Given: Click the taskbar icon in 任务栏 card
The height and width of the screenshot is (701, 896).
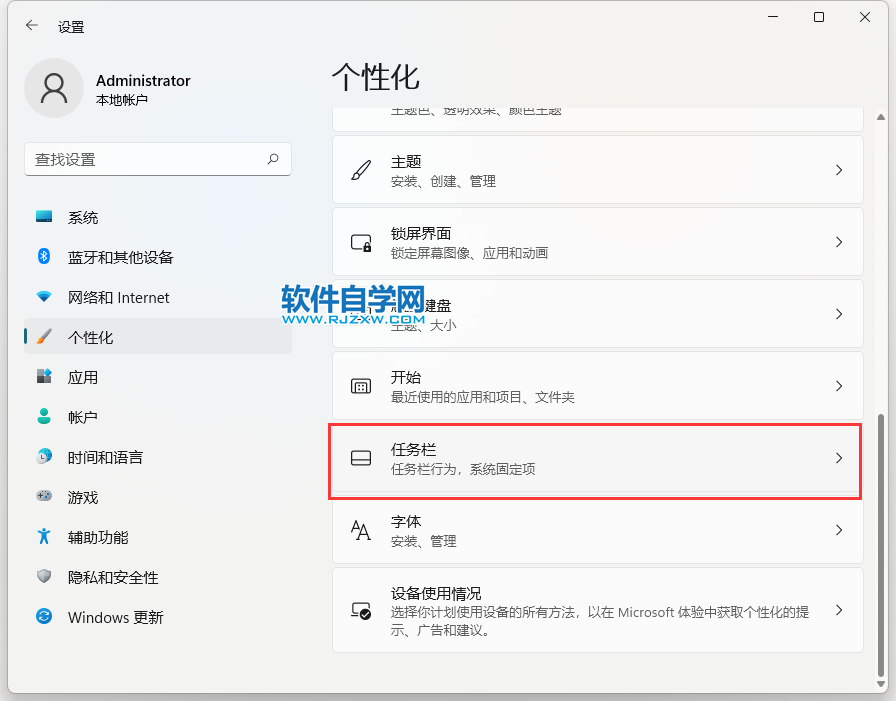Looking at the screenshot, I should click(x=361, y=458).
